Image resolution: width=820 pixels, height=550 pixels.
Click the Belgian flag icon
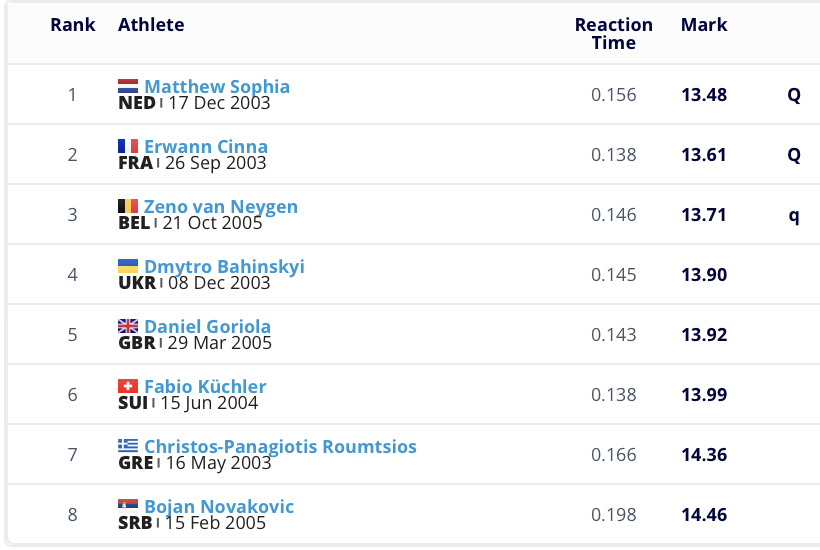(x=128, y=207)
